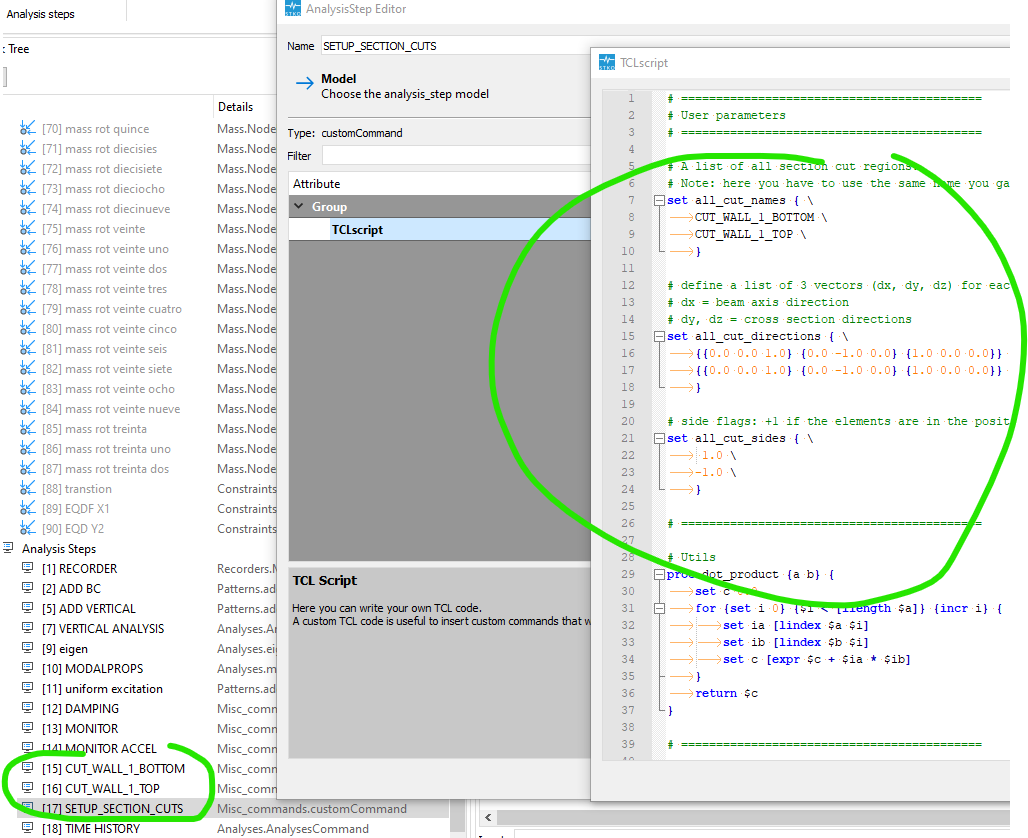Click line number 19 in gutter
The width and height of the screenshot is (1028, 838).
tap(628, 404)
